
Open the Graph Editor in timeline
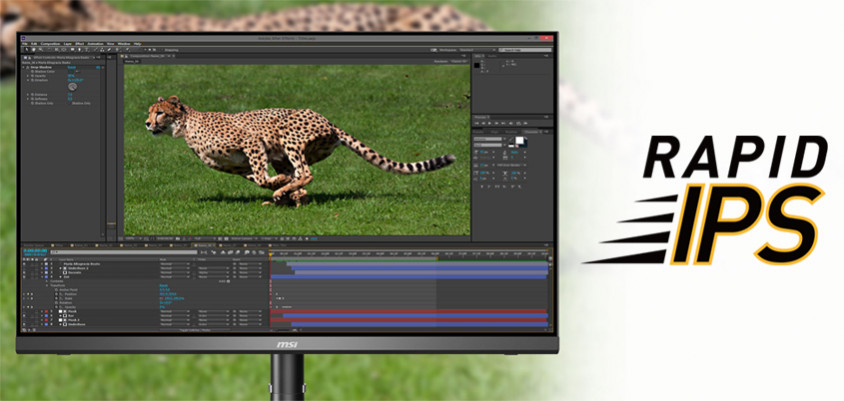coord(262,252)
